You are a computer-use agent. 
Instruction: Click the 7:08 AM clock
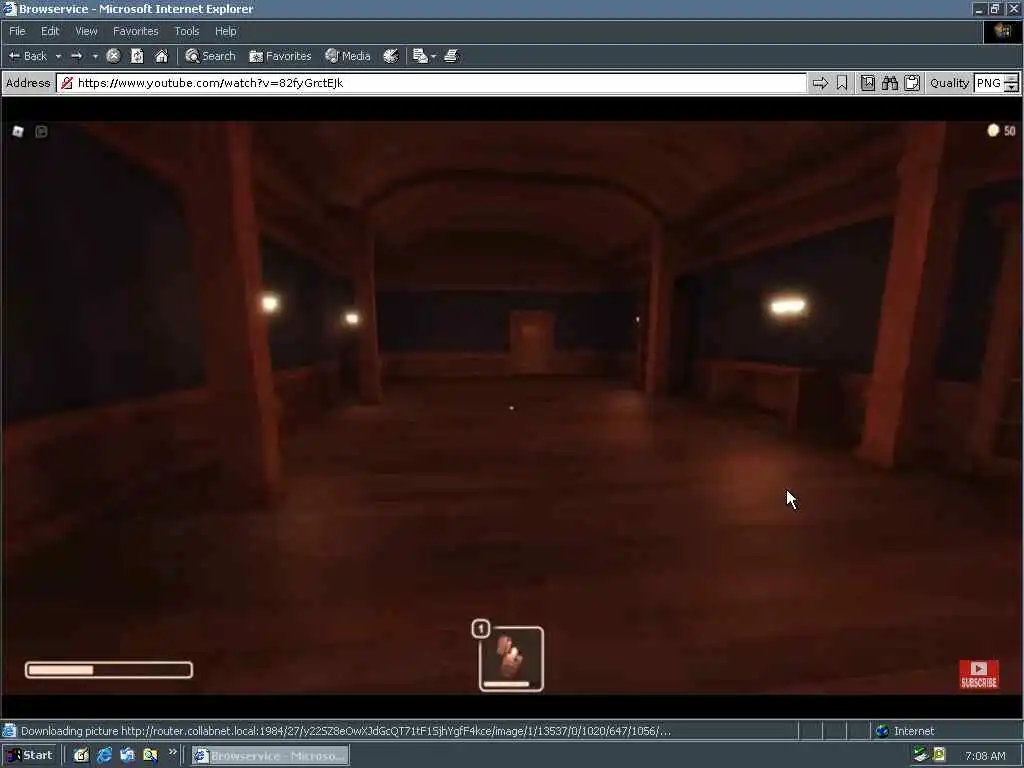985,756
